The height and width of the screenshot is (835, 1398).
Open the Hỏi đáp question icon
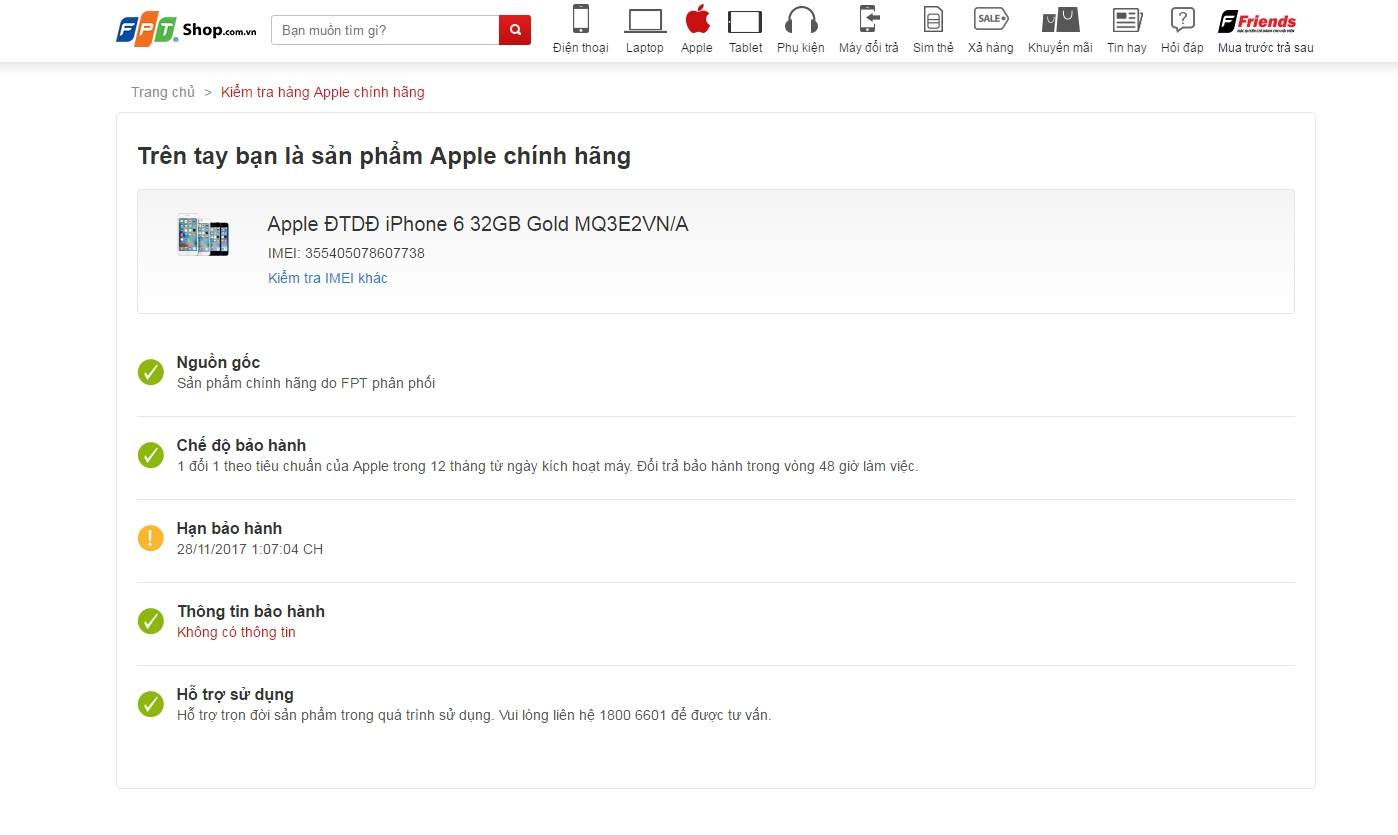[1182, 21]
